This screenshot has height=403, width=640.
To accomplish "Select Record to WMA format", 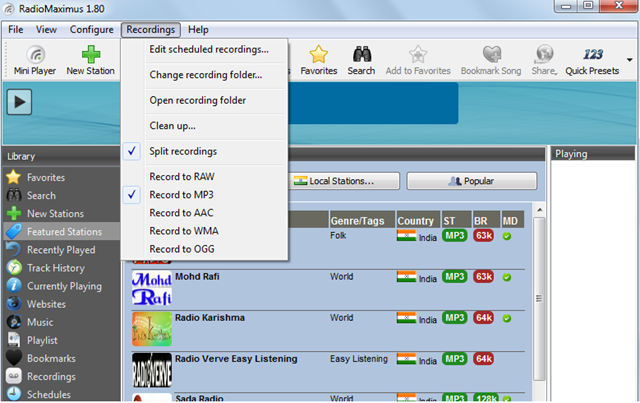I will pyautogui.click(x=204, y=231).
